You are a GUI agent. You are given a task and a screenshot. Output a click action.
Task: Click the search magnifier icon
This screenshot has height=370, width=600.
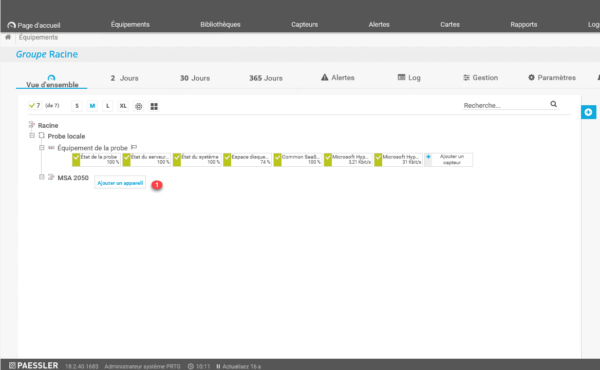[x=553, y=104]
